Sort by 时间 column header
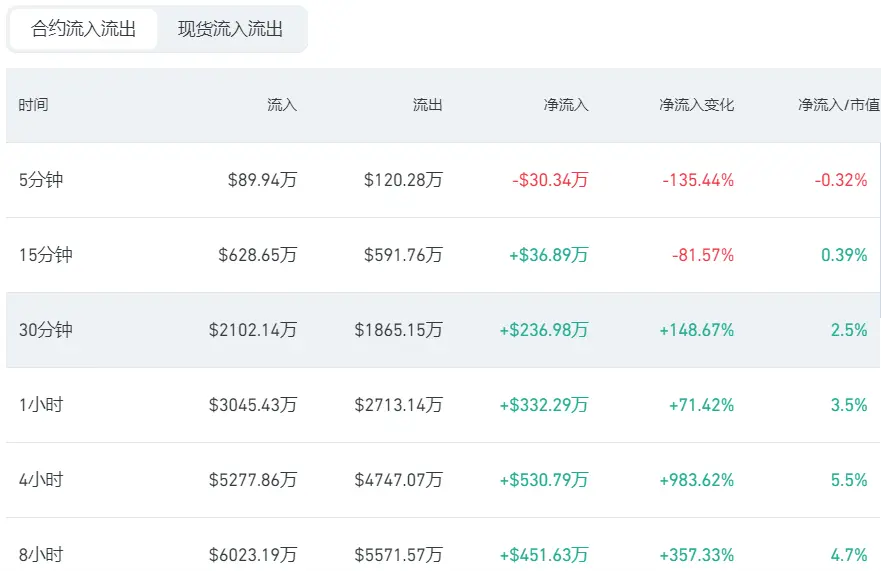Screen dimensions: 881x571 (x=33, y=105)
